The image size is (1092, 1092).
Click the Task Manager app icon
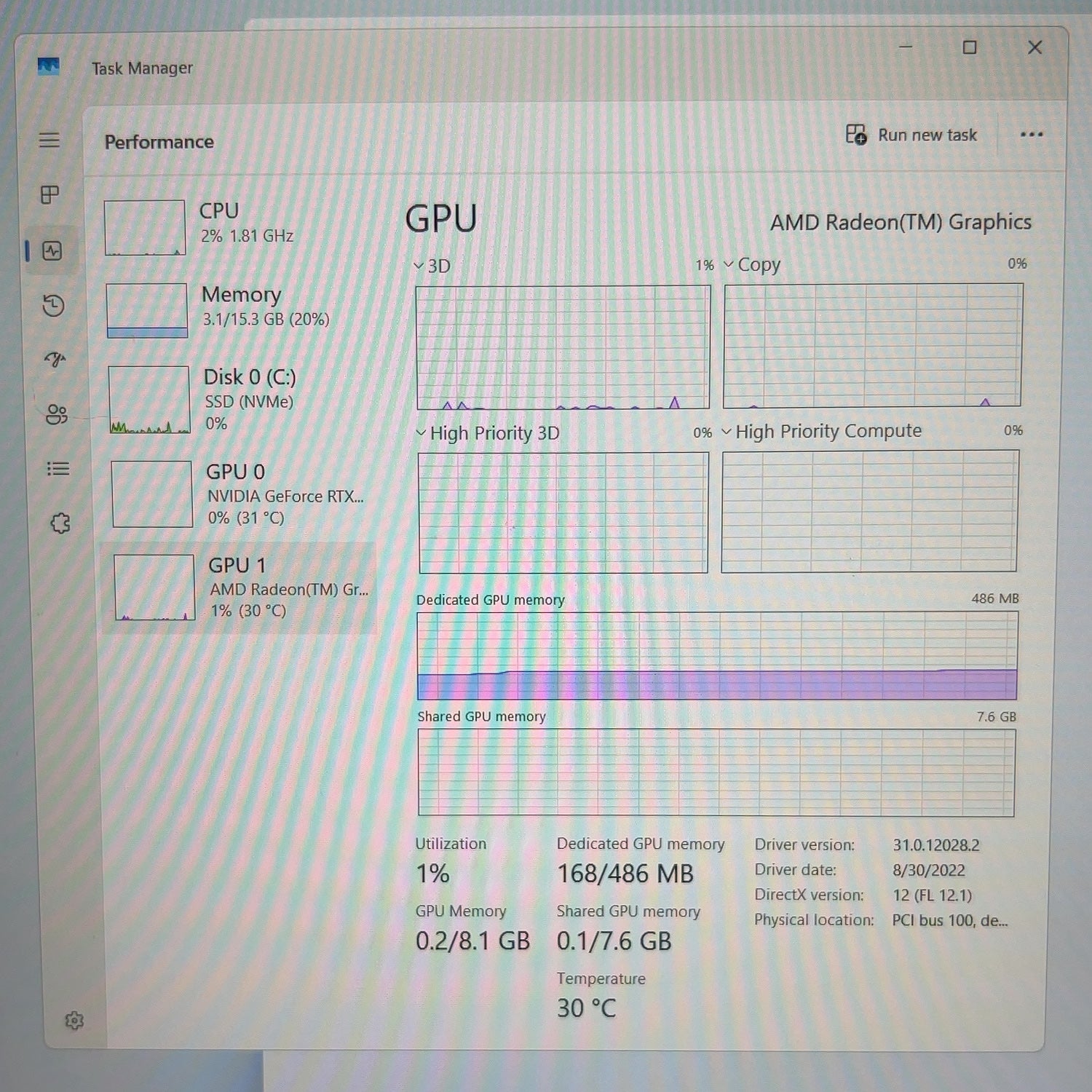[48, 67]
